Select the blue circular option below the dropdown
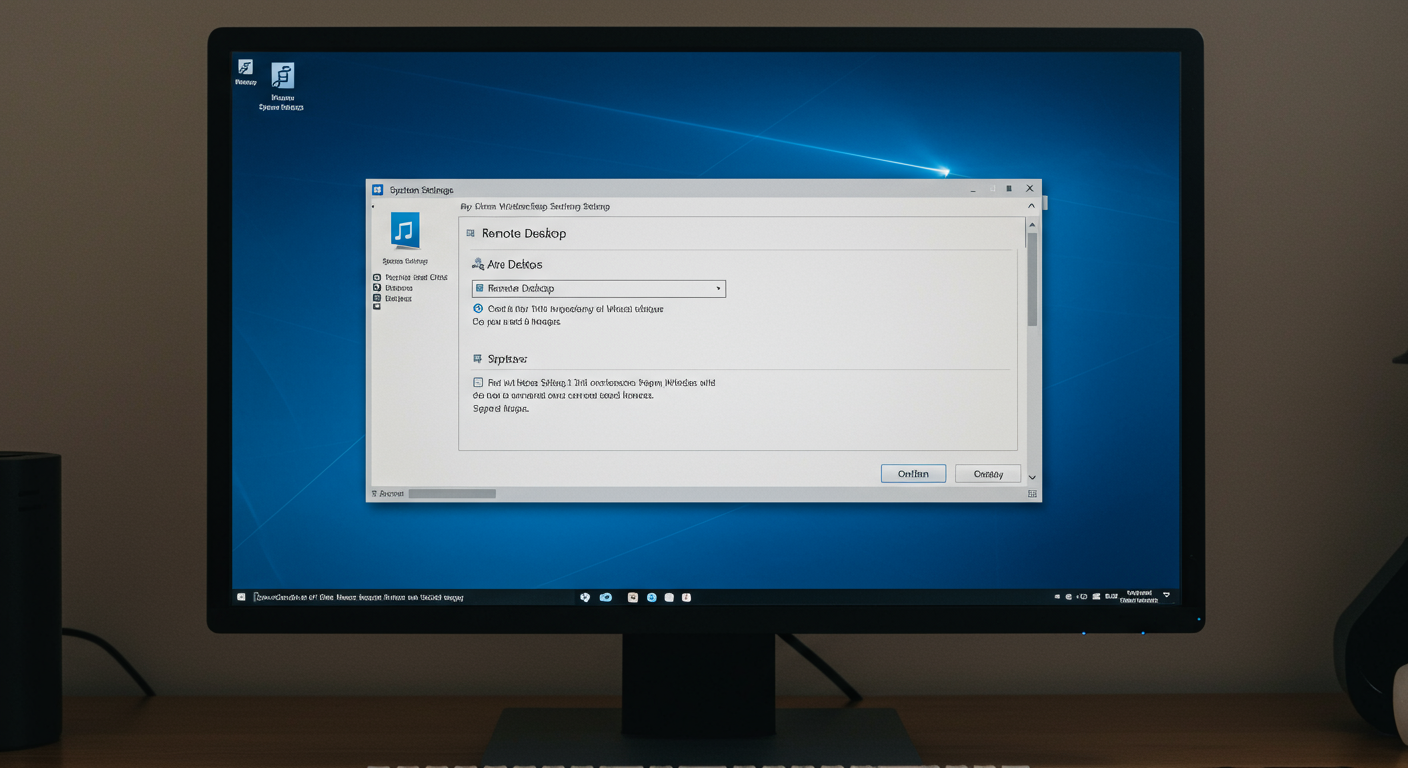The width and height of the screenshot is (1408, 768). (478, 309)
